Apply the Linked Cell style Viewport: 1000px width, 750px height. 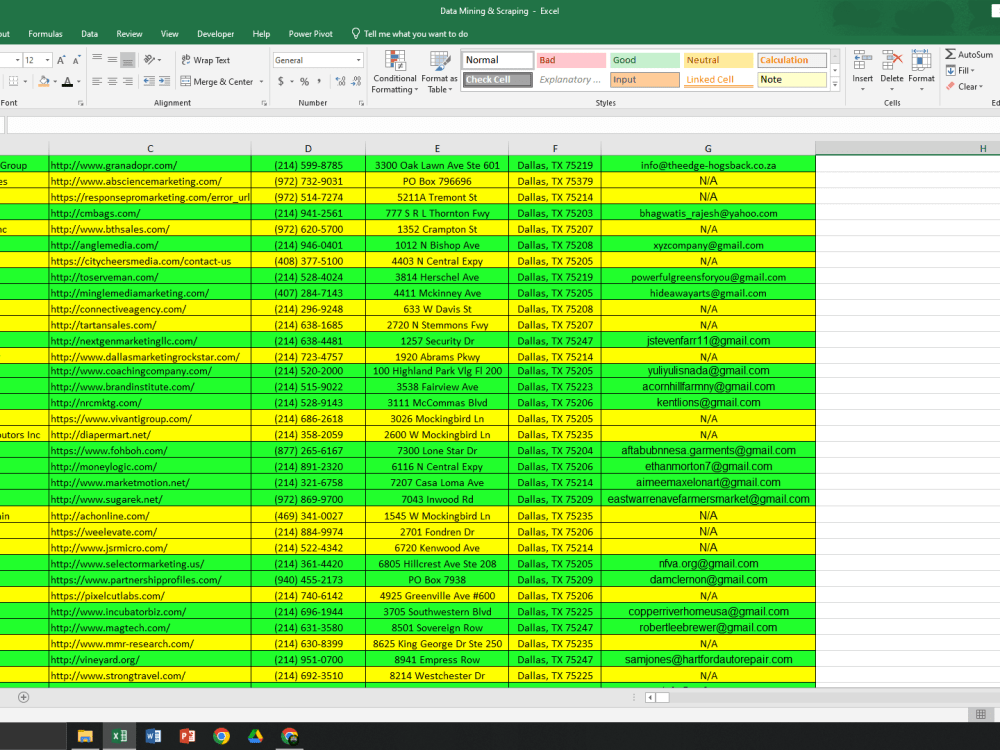click(x=718, y=80)
